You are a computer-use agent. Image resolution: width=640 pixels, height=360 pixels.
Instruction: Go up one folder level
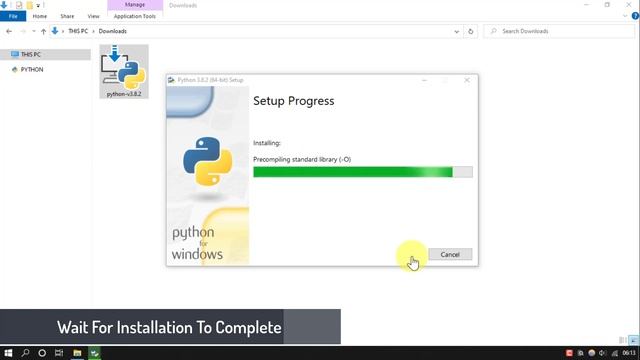(x=43, y=31)
